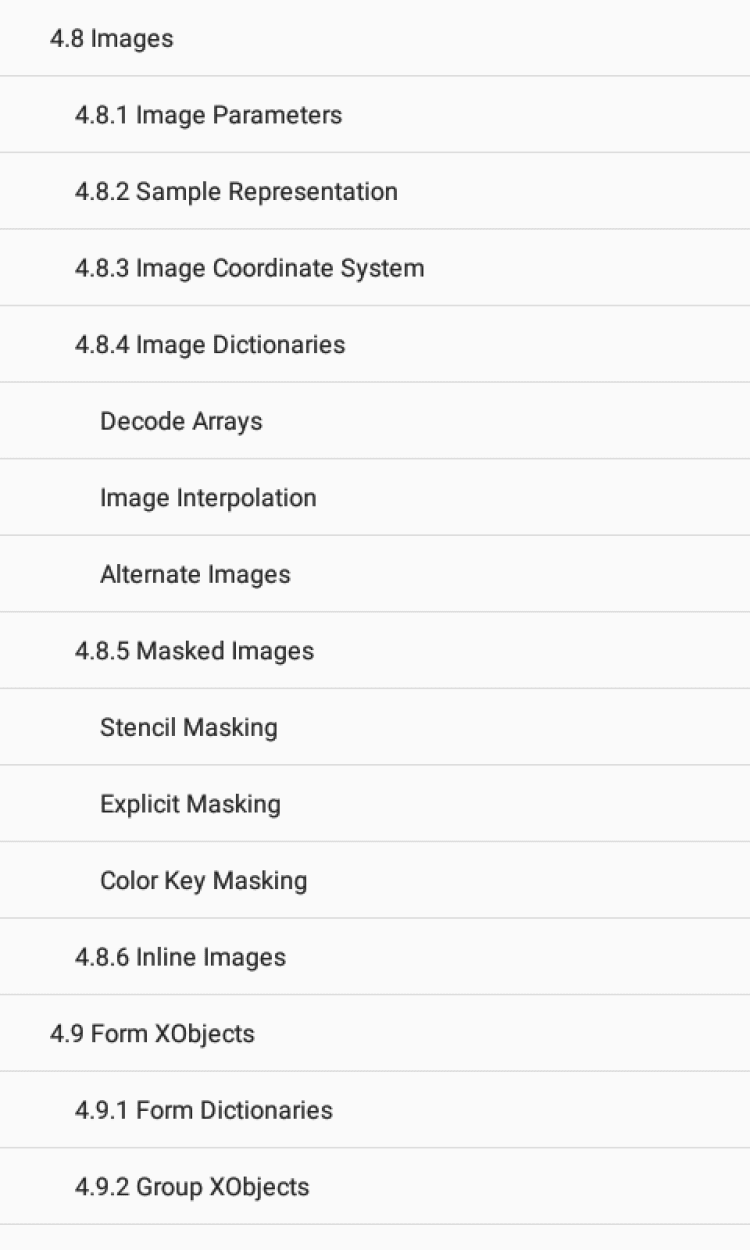Tap the "Image Dictionaries" outline title
The image size is (750, 1250).
pos(240,345)
